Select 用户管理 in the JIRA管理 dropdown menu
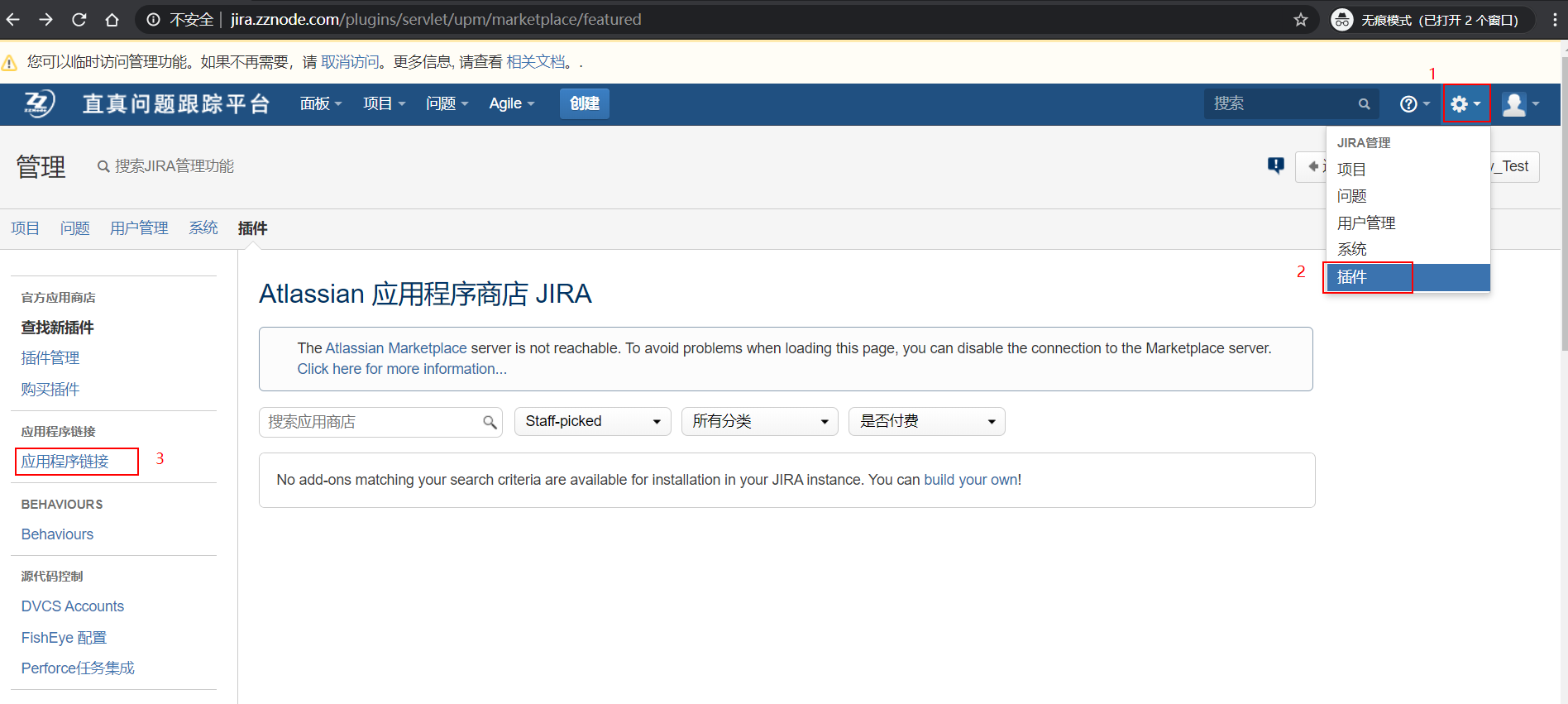 click(x=1408, y=223)
